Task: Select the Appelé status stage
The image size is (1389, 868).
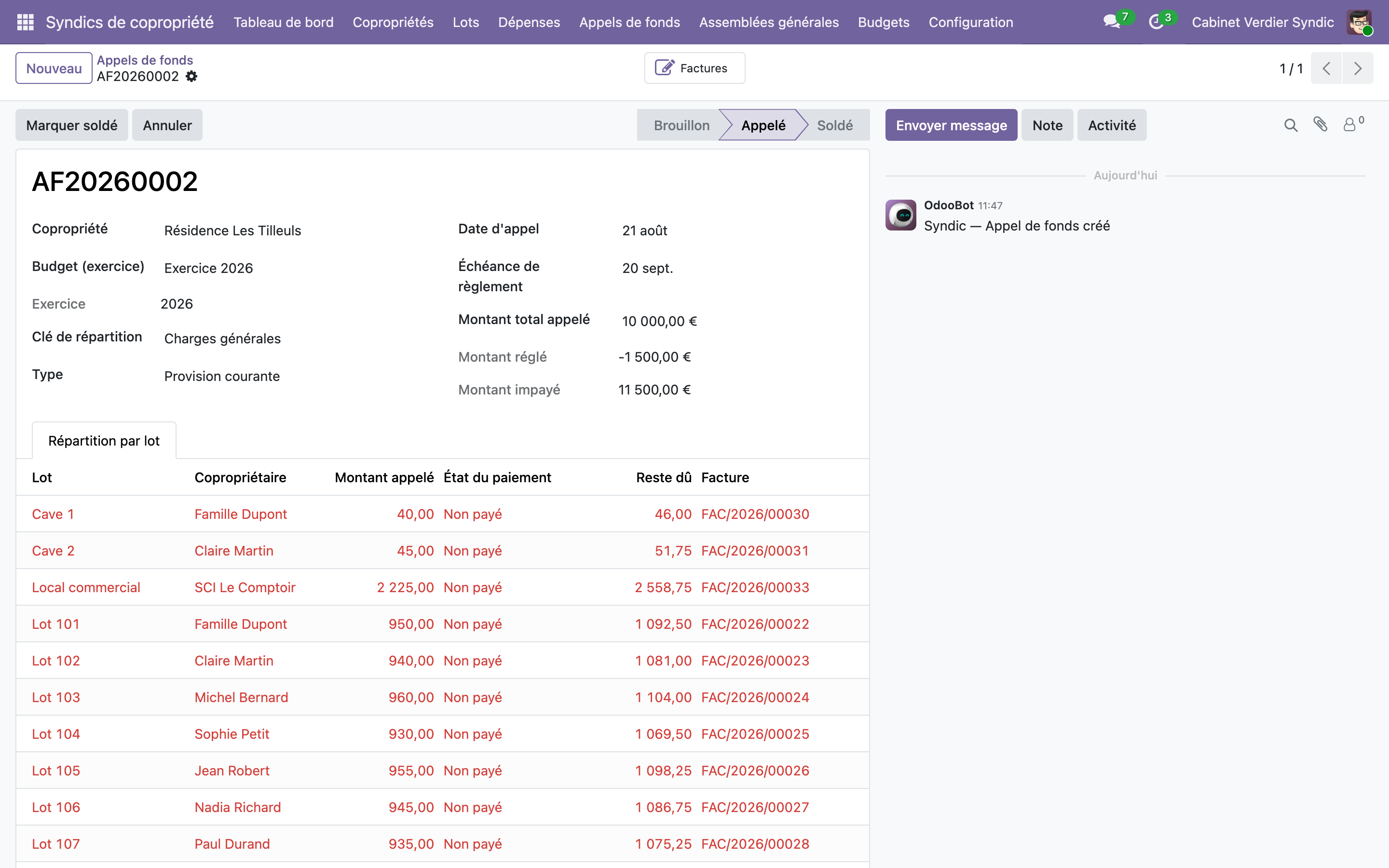Action: click(763, 125)
